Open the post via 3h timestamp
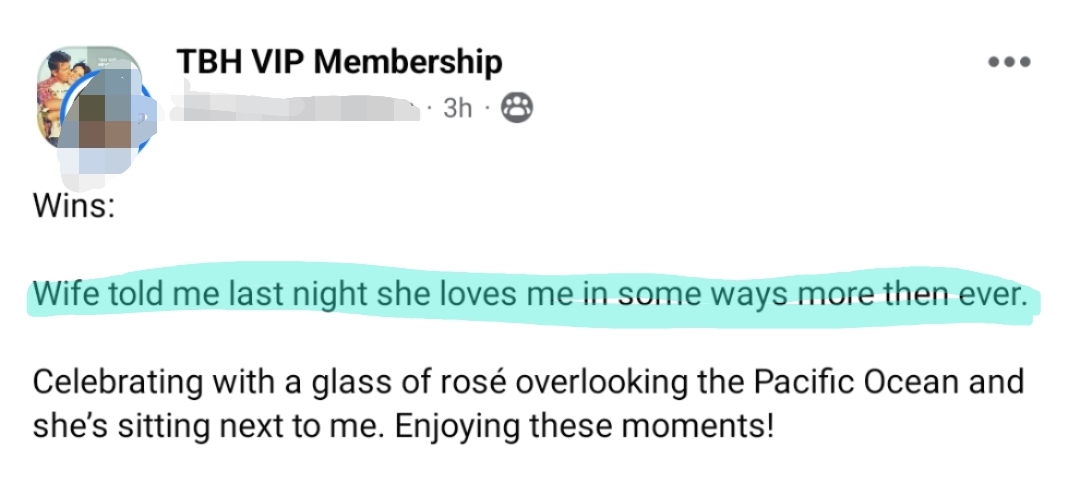This screenshot has width=1080, height=492. pos(457,108)
